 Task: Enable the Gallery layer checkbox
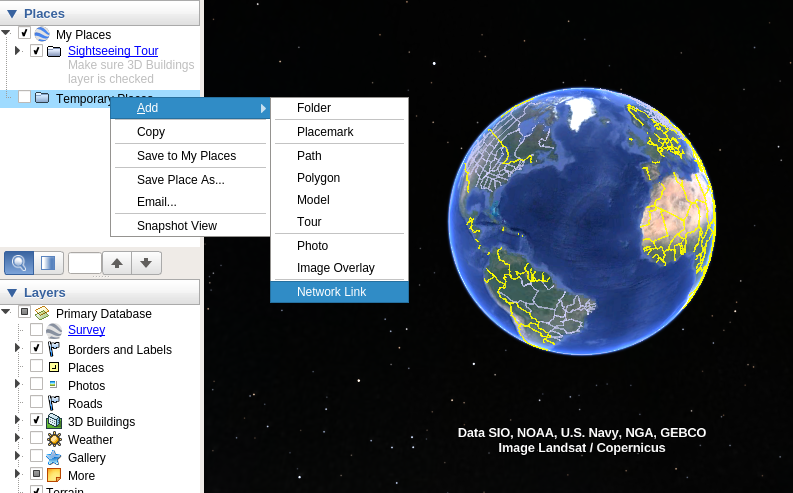pos(36,456)
